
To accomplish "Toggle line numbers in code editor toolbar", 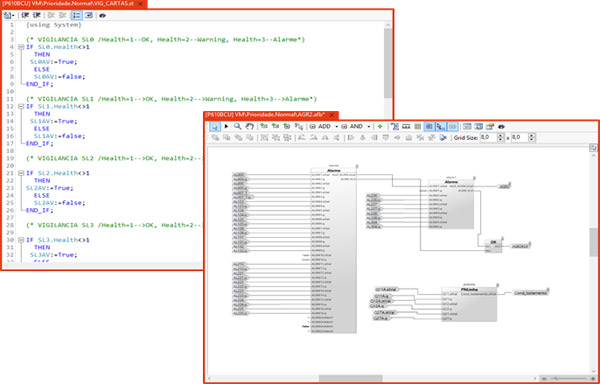I will tap(77, 15).
